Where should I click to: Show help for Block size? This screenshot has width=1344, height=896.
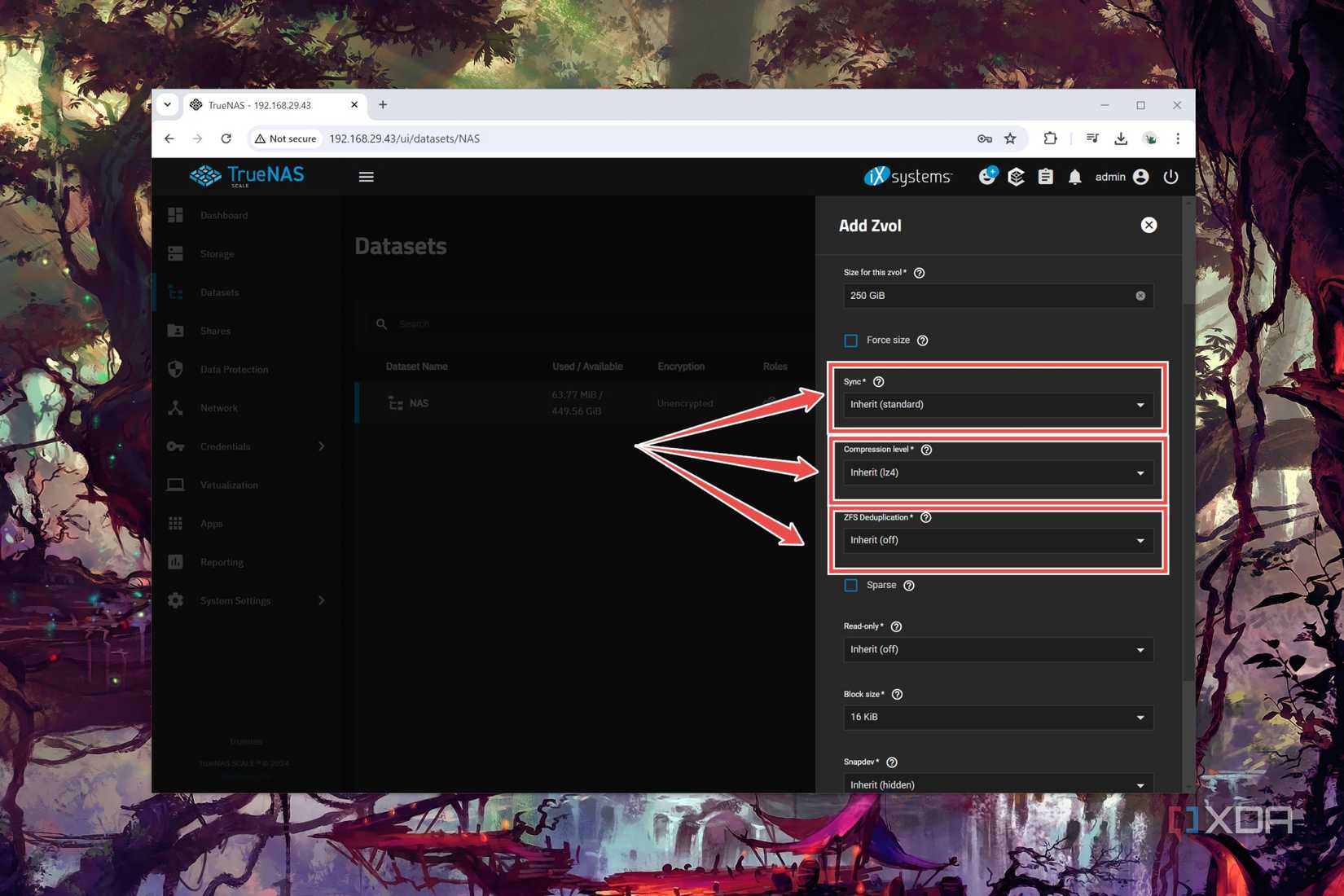pyautogui.click(x=897, y=695)
